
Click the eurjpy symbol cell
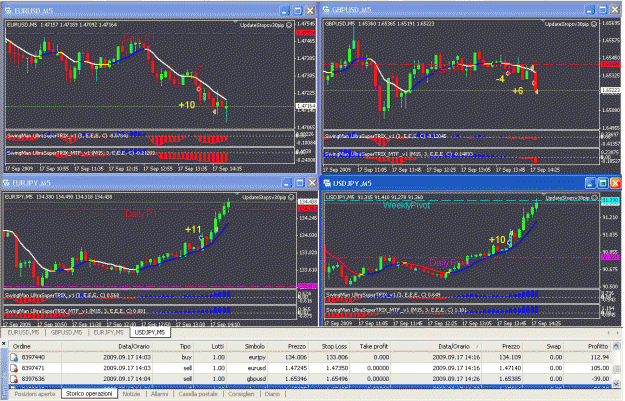pos(257,358)
